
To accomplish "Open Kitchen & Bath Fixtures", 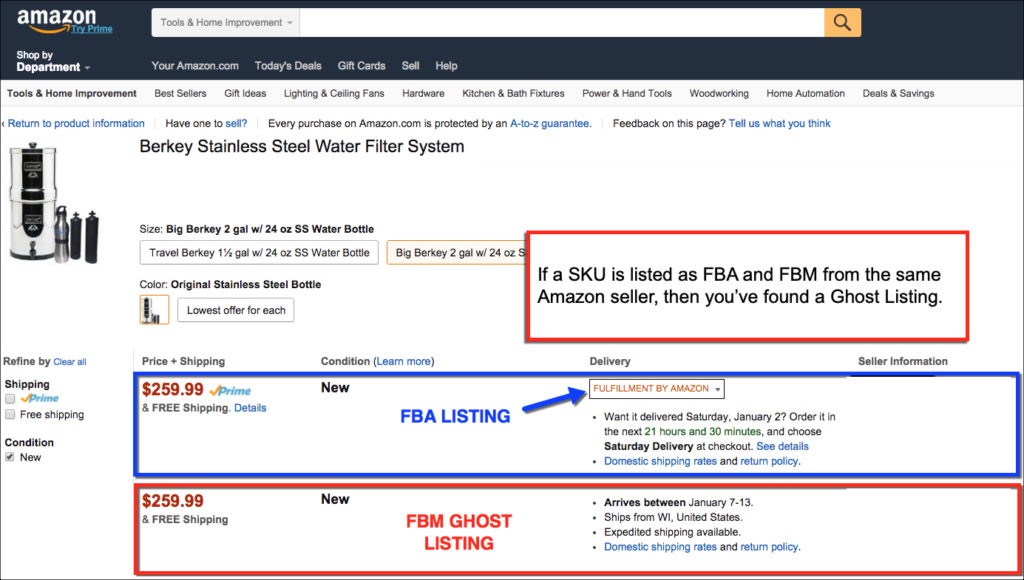I will (x=513, y=93).
